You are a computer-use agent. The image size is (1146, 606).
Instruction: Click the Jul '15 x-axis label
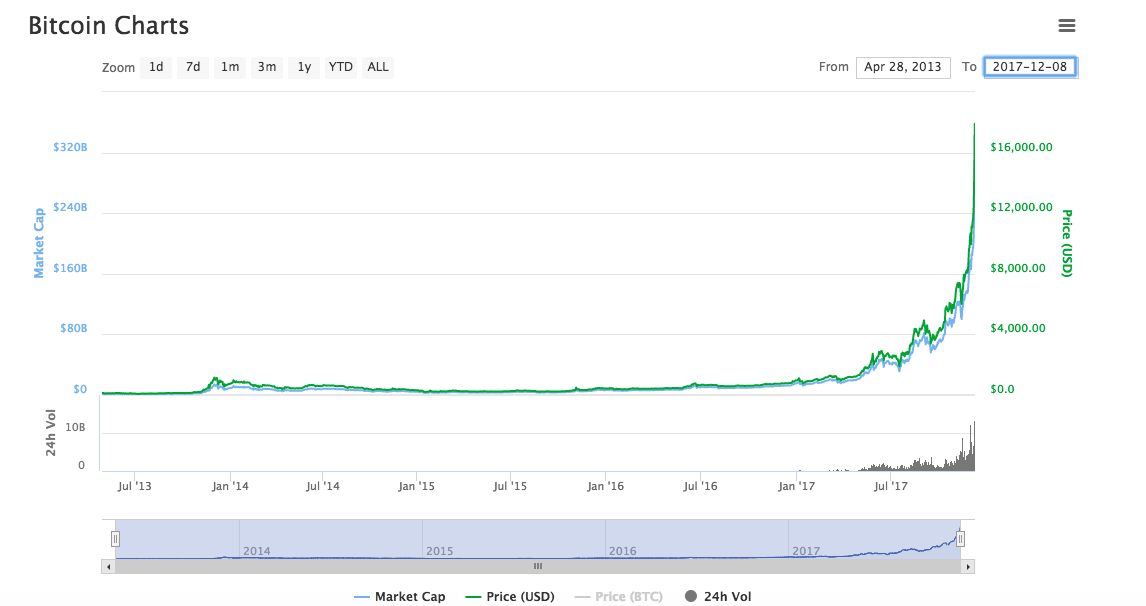coord(509,486)
